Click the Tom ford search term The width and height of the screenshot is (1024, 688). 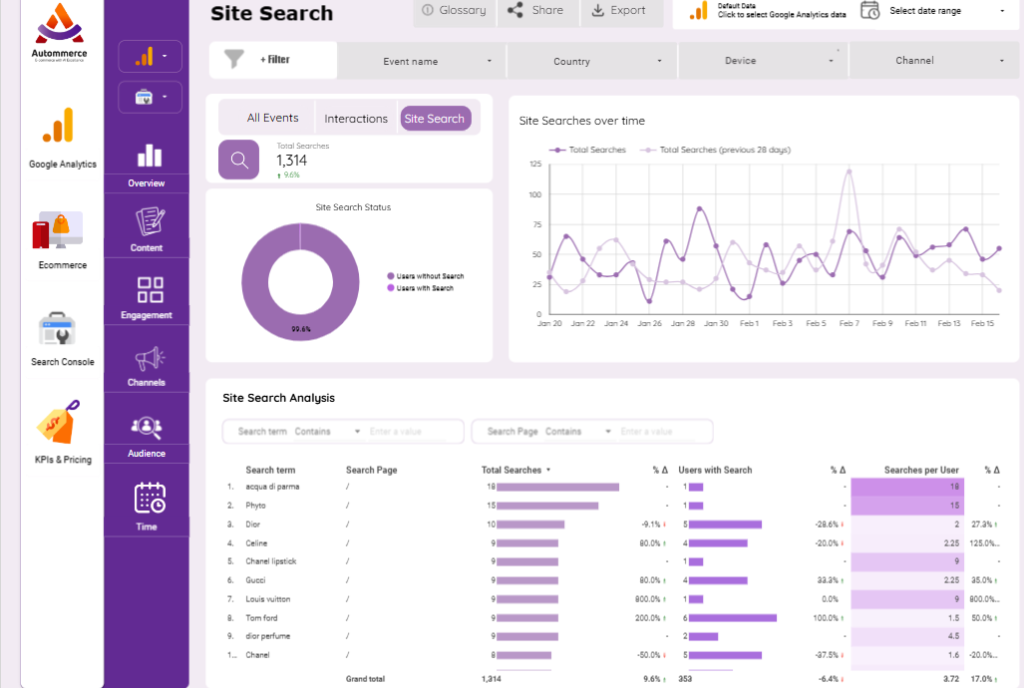click(x=261, y=618)
